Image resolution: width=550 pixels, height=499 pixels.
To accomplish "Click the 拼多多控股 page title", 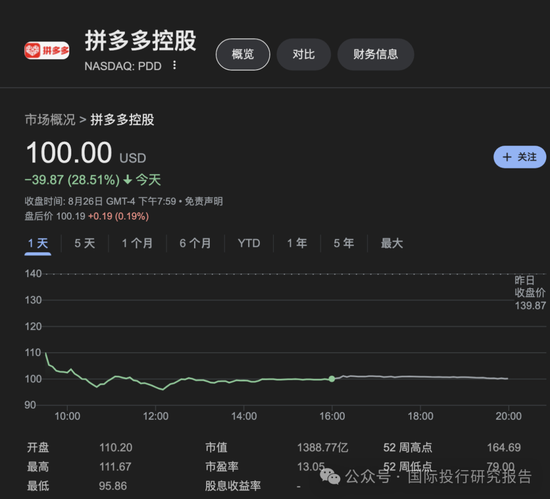I will [x=140, y=41].
